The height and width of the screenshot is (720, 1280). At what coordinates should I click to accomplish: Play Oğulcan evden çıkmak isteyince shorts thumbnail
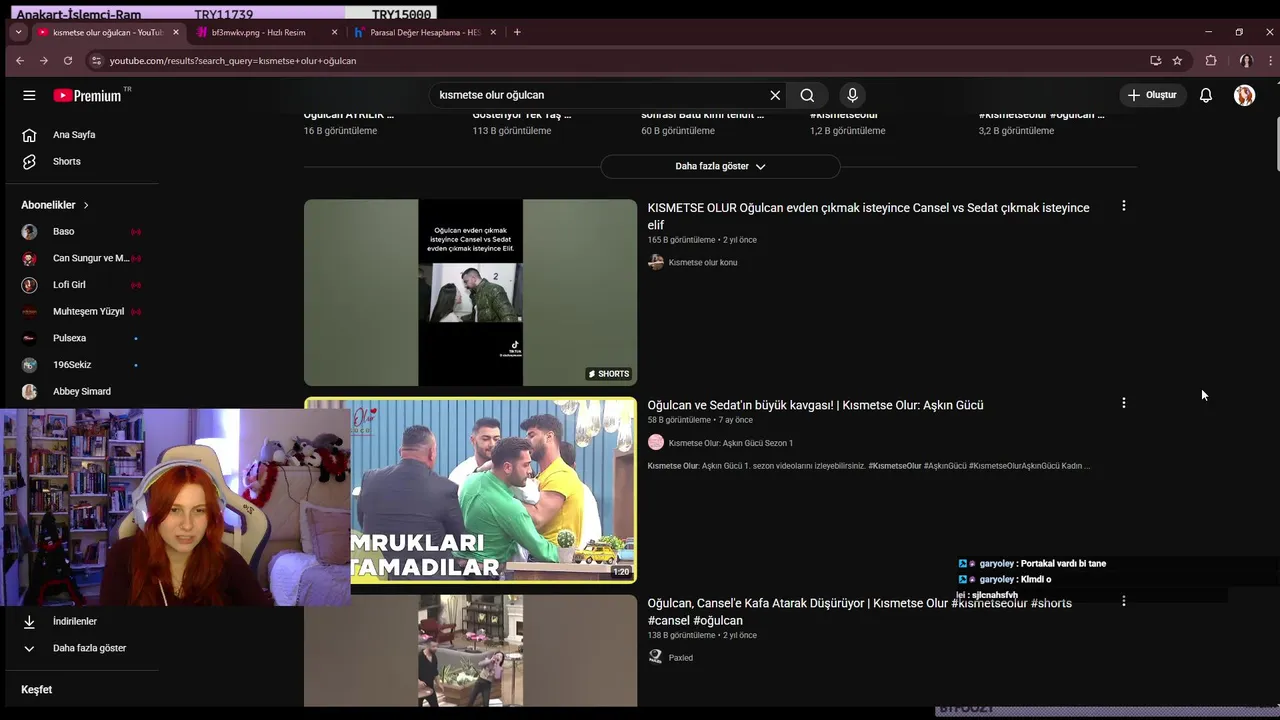[x=470, y=292]
